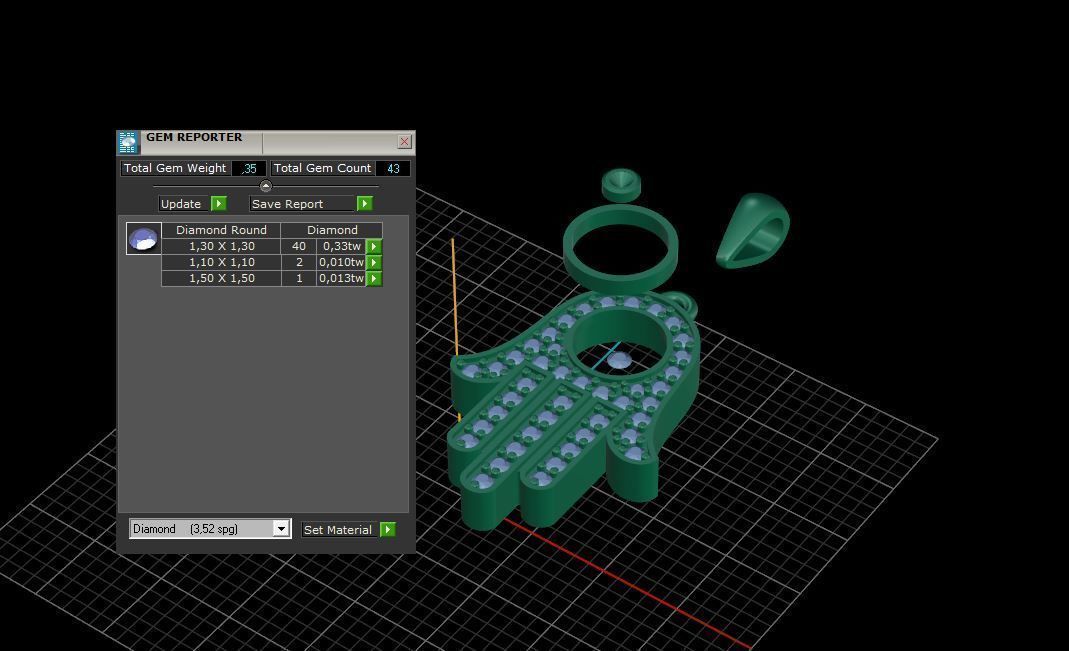The image size is (1069, 651).
Task: Click the green arrow beside Update
Action: (x=218, y=204)
